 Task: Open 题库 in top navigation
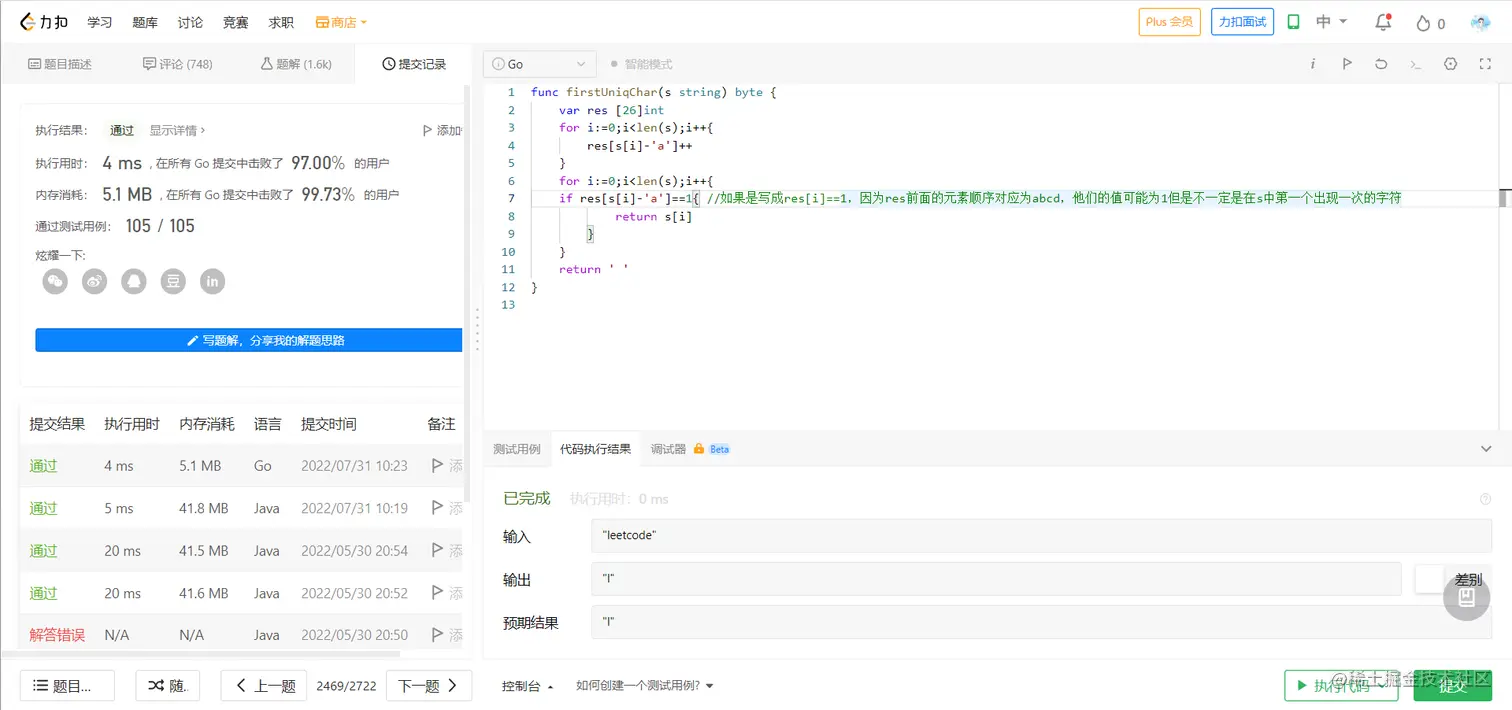[145, 22]
